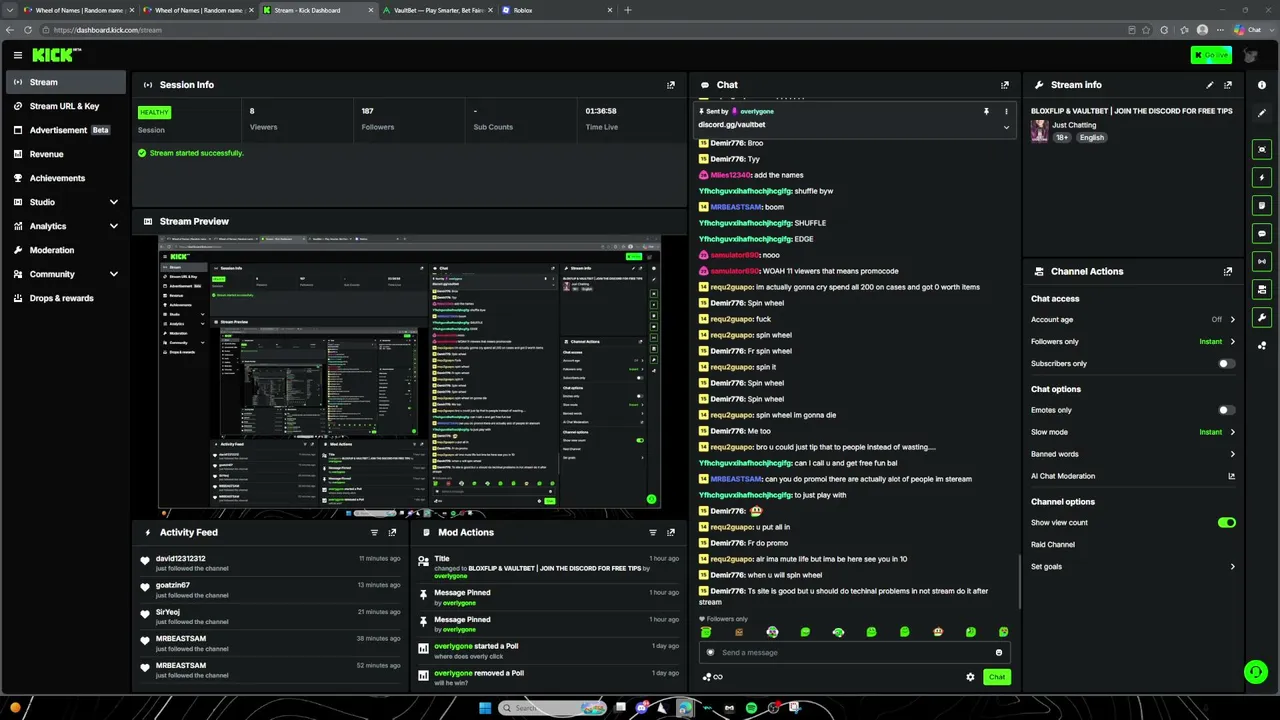Open the Set goals arrow
1280x720 pixels.
point(1232,567)
